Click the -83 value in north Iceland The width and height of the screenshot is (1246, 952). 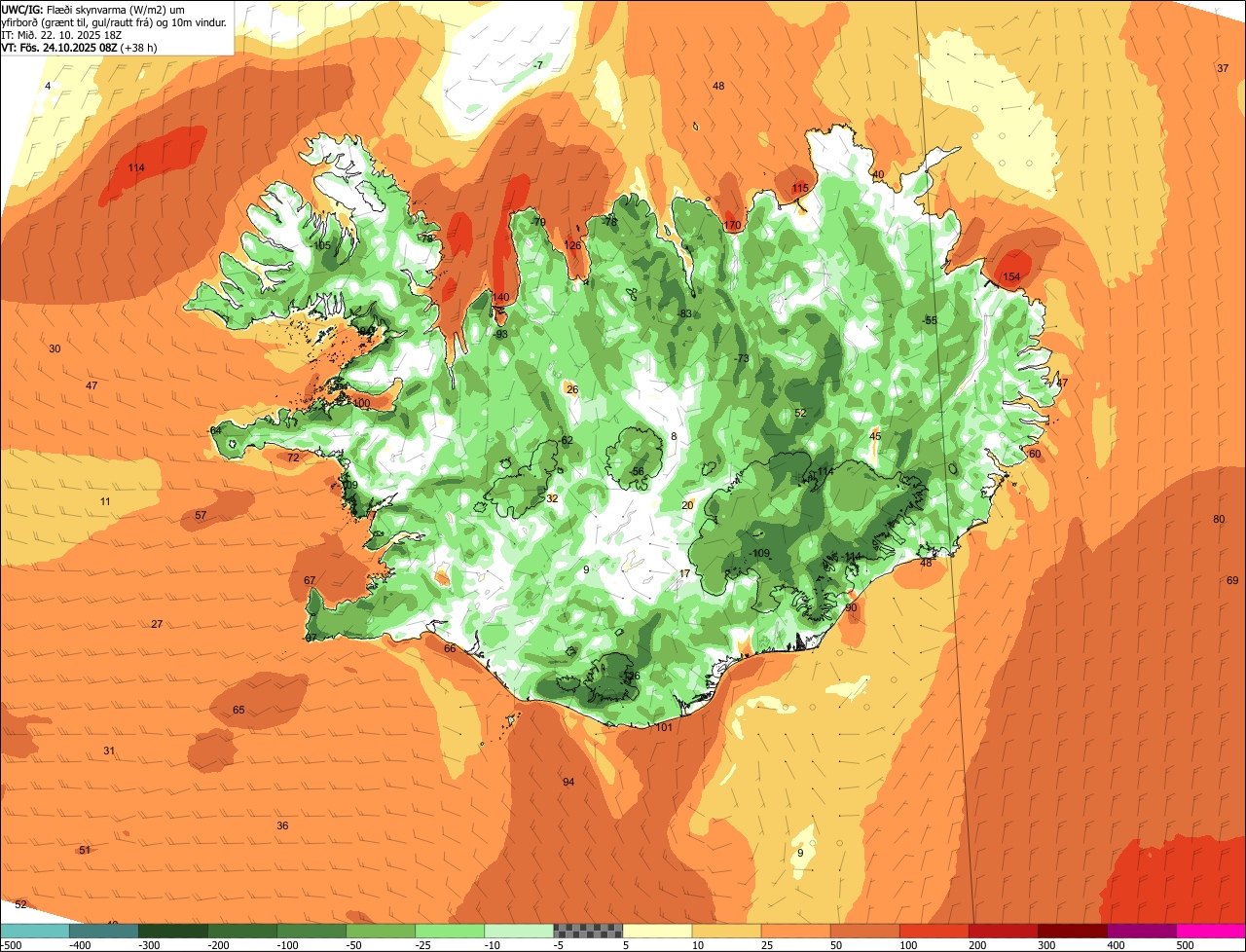click(684, 313)
